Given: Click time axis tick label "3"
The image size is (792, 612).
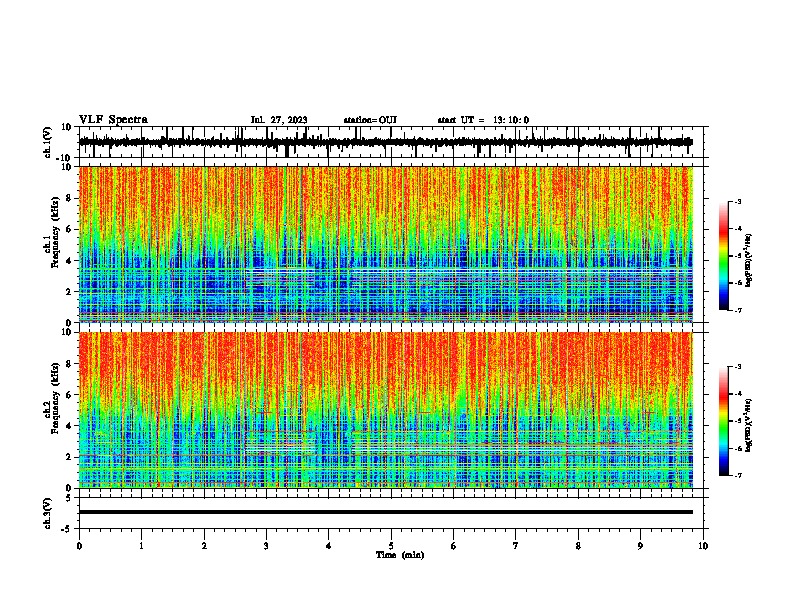Looking at the screenshot, I should click(266, 546).
